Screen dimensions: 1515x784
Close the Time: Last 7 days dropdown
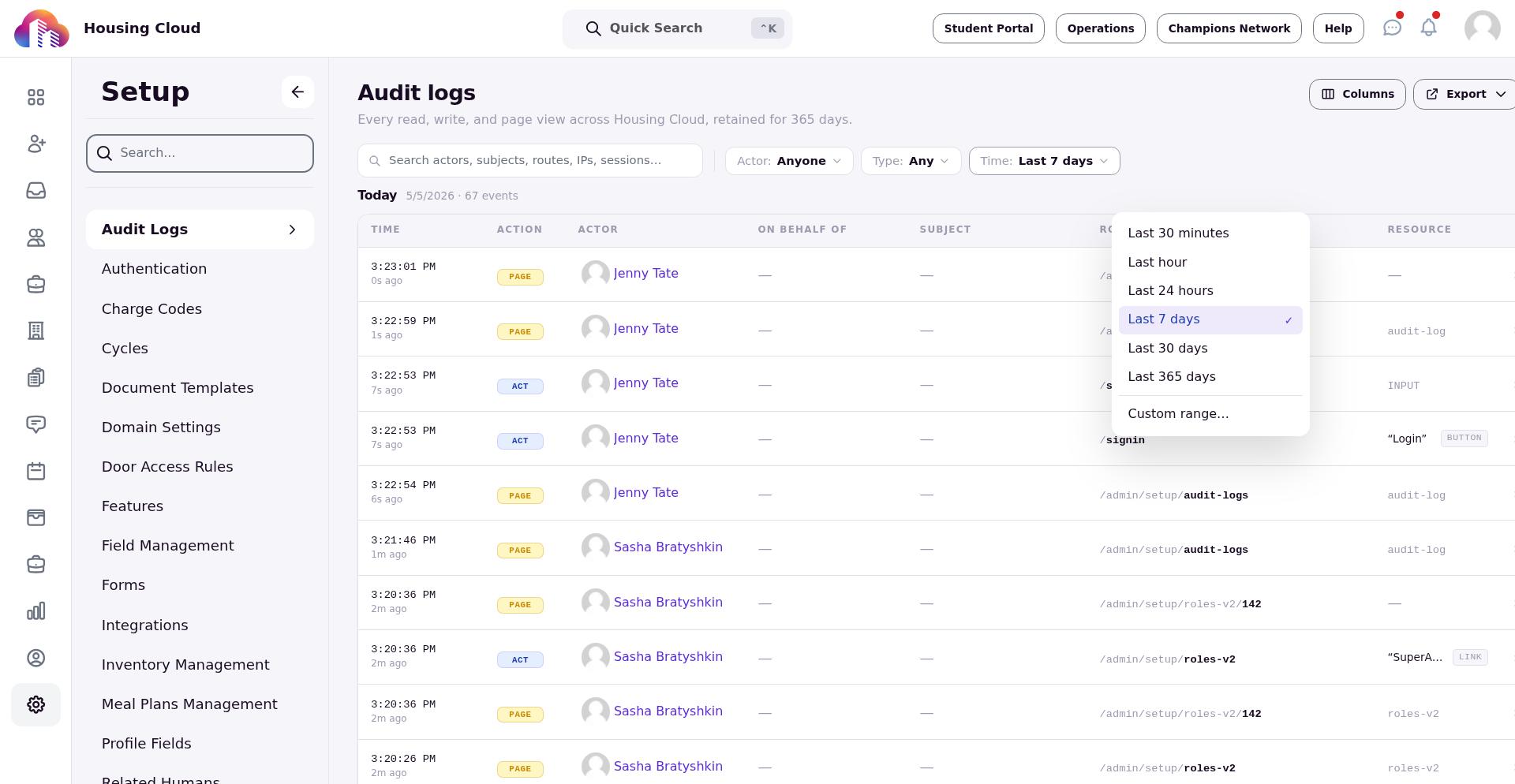(x=1044, y=161)
